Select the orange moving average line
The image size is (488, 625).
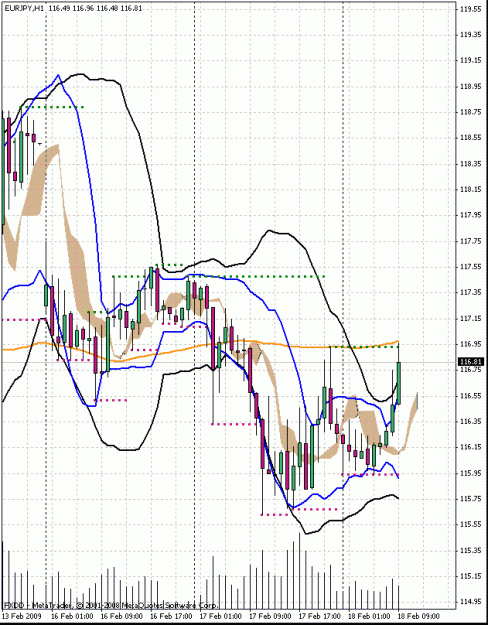pos(199,346)
